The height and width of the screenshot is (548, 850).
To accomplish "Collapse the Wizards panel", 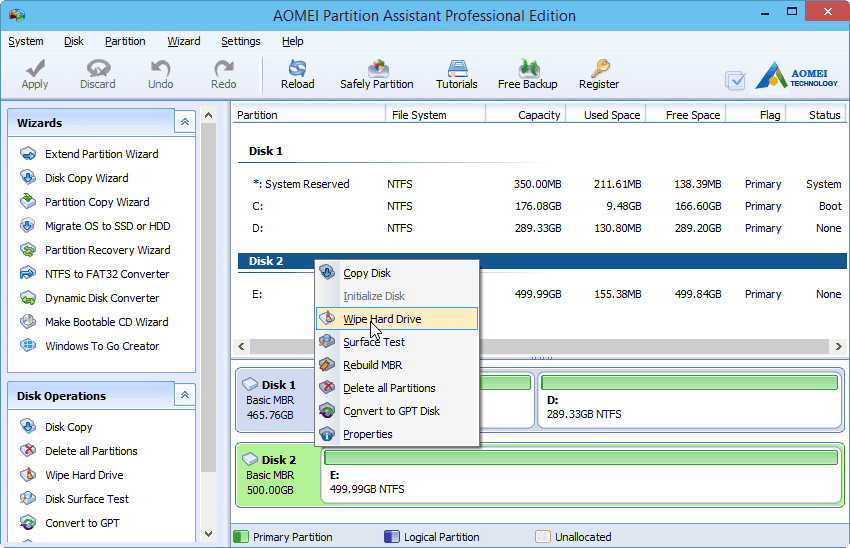I will (x=184, y=122).
